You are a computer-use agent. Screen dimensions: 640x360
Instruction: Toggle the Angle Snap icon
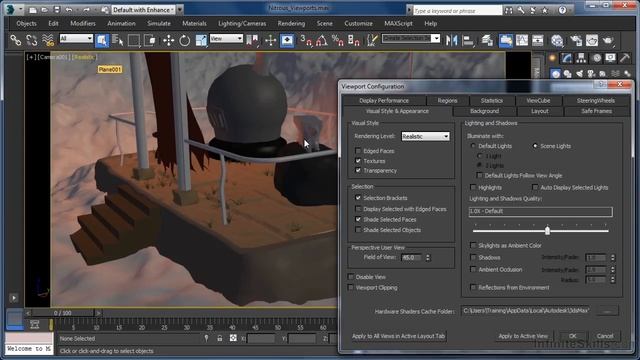(322, 40)
